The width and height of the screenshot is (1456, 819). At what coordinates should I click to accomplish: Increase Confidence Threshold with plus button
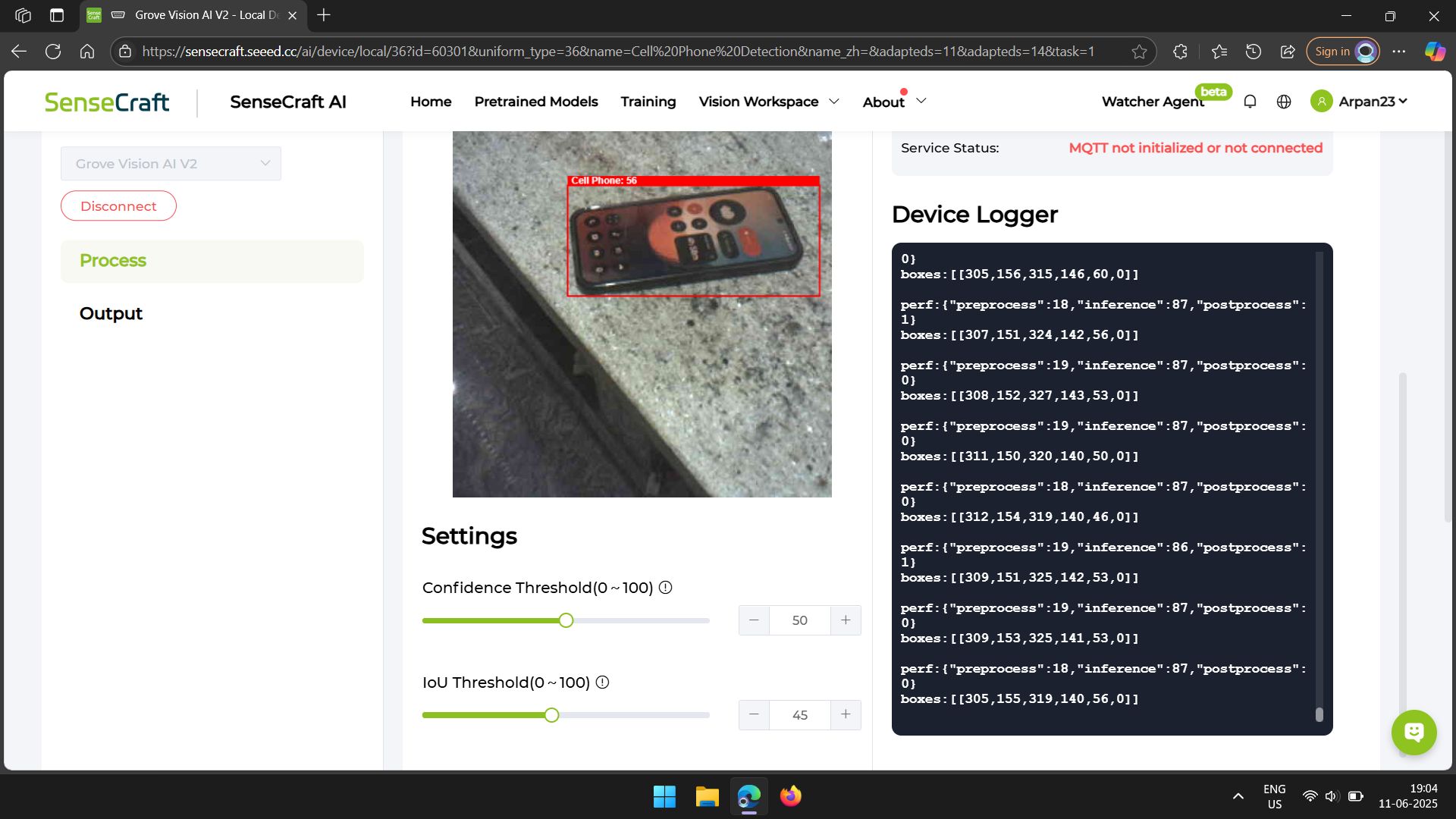pos(846,620)
